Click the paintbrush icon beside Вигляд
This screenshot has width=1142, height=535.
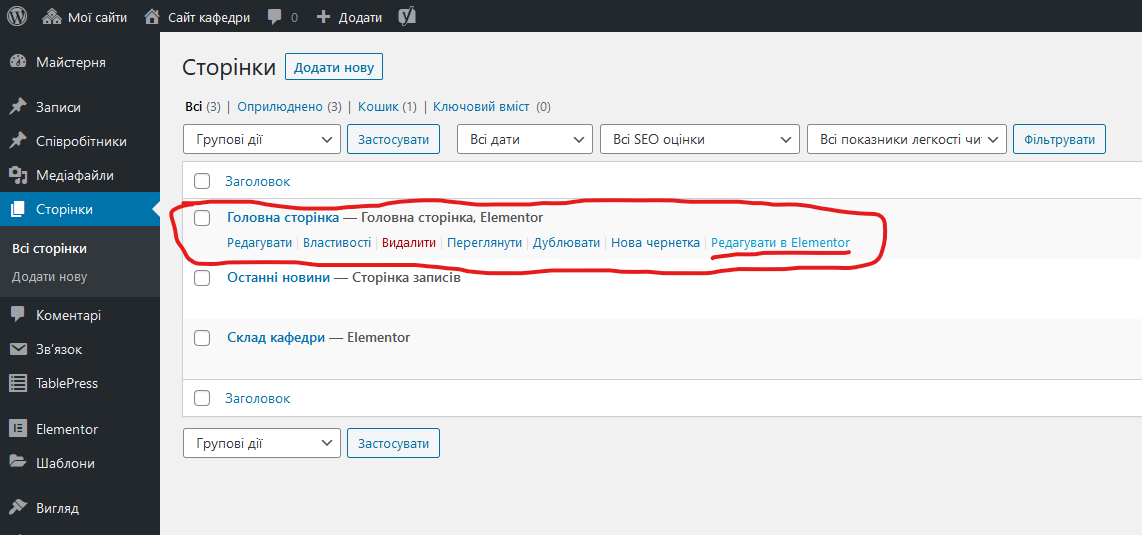pos(18,507)
